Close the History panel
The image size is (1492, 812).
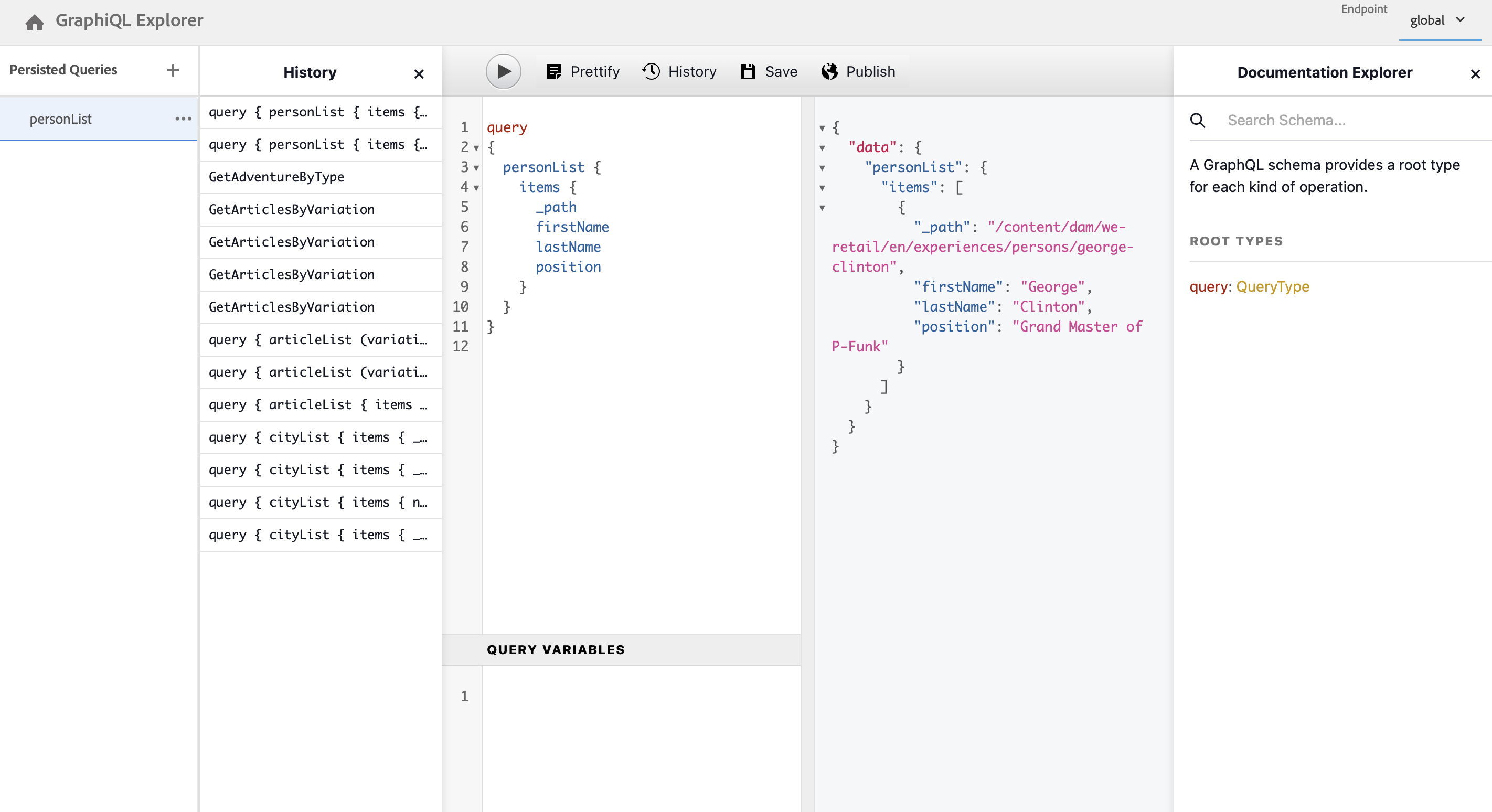[x=419, y=74]
